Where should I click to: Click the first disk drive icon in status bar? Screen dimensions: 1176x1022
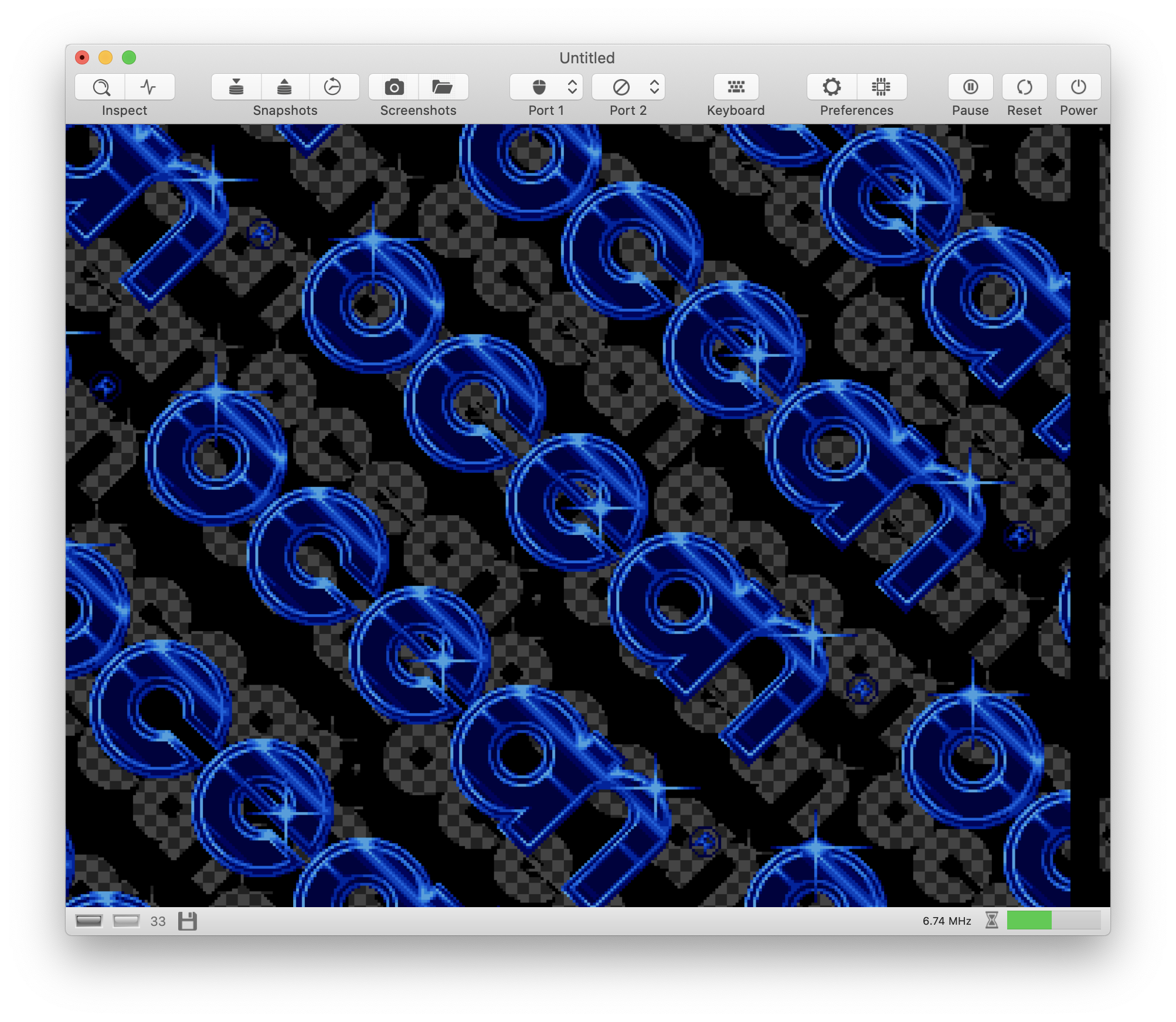click(89, 921)
